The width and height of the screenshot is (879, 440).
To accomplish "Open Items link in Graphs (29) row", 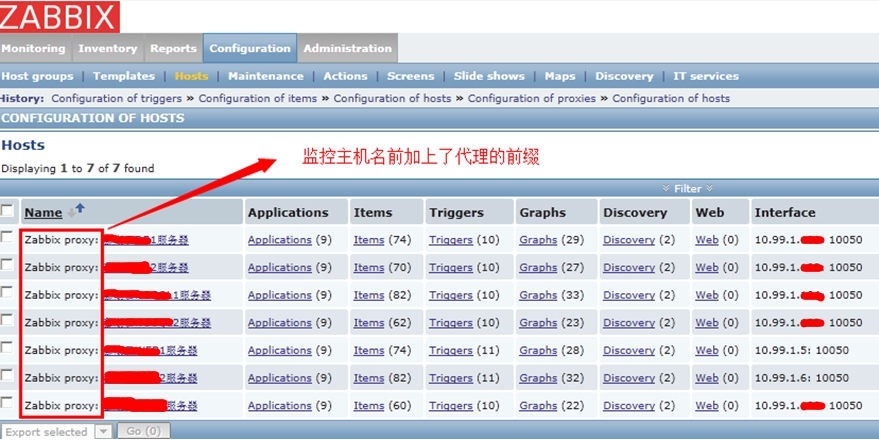I will [x=368, y=240].
